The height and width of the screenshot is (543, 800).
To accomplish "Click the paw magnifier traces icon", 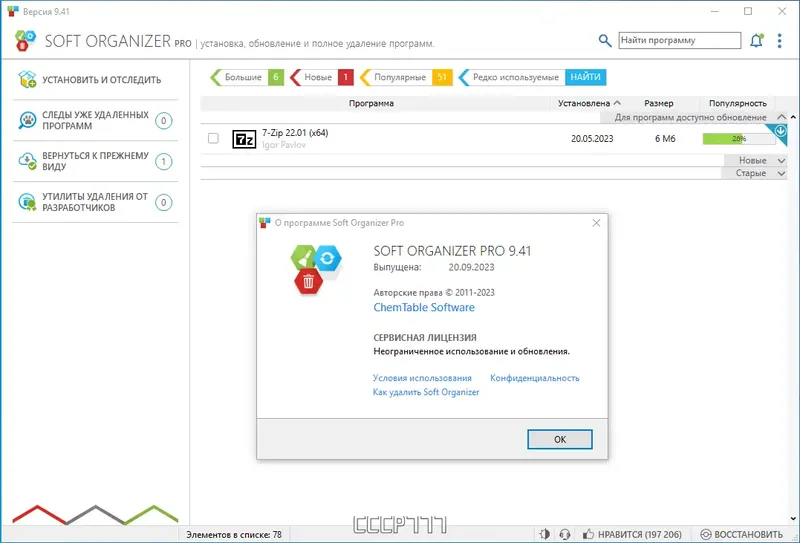I will 27,120.
